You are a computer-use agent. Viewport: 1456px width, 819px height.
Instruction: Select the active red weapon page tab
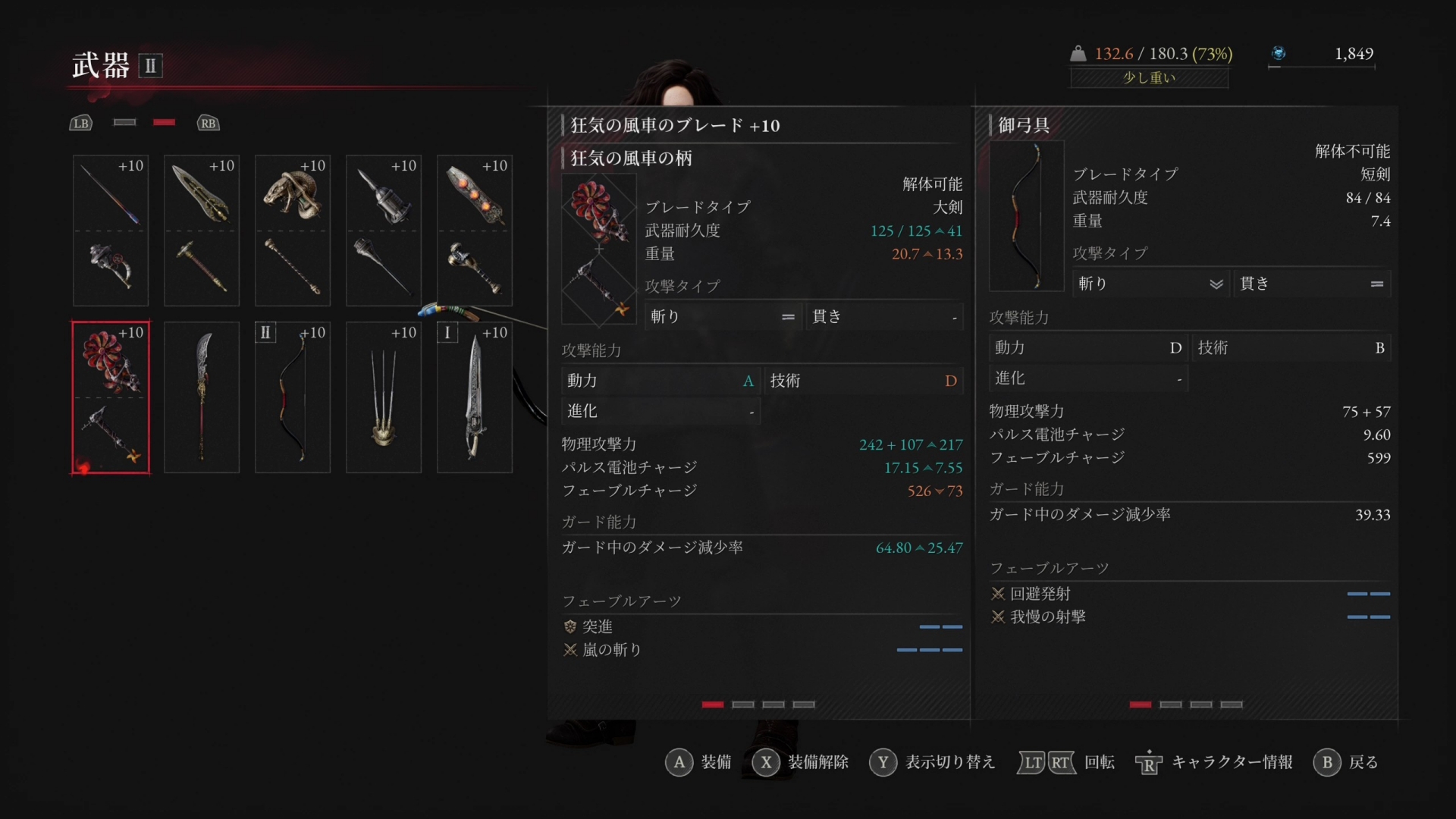(x=164, y=122)
